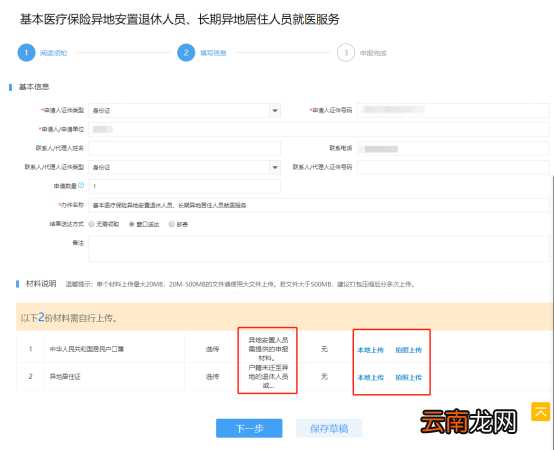
Task: Focus the 联系人/代理人证件号码 input field
Action: point(453,167)
